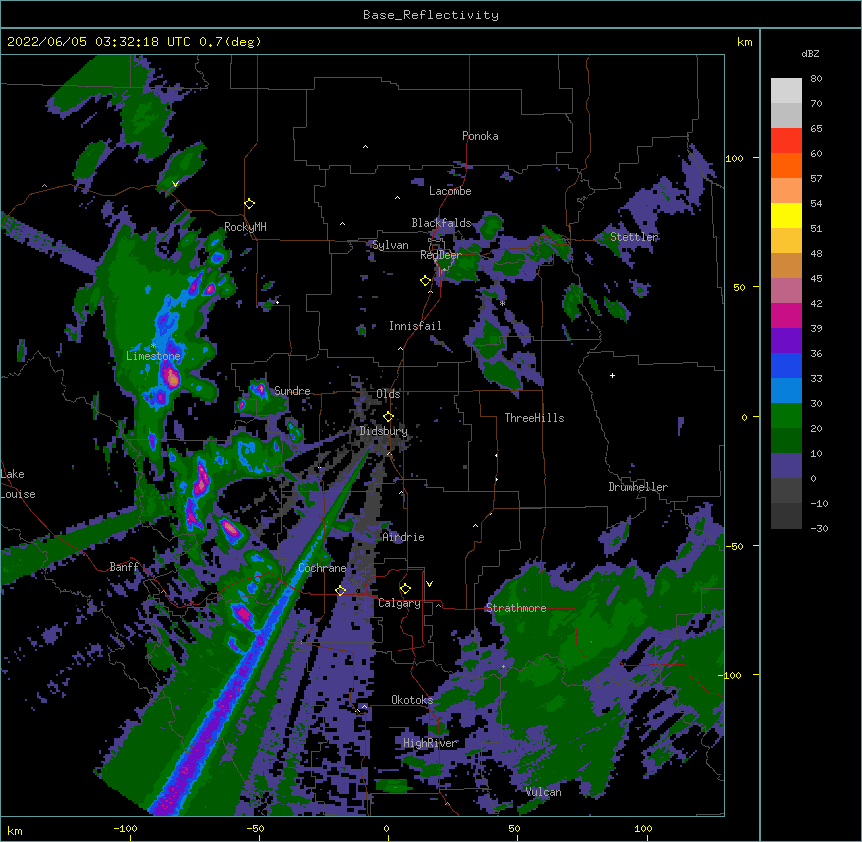Click the Okotoks city label

(x=412, y=700)
